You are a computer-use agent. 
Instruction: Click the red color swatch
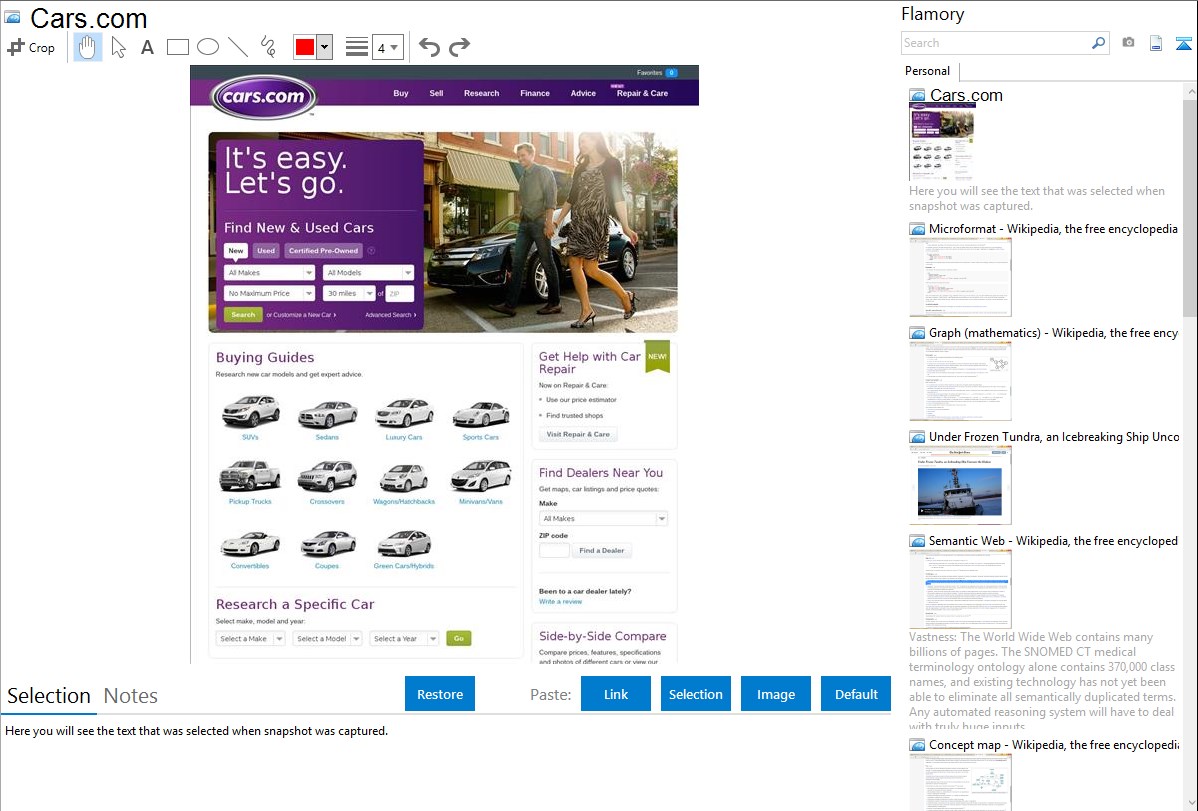coord(305,47)
